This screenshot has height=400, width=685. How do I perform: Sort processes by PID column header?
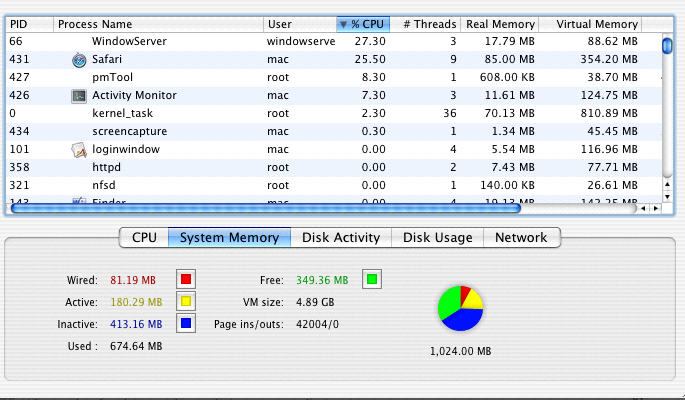[30, 24]
